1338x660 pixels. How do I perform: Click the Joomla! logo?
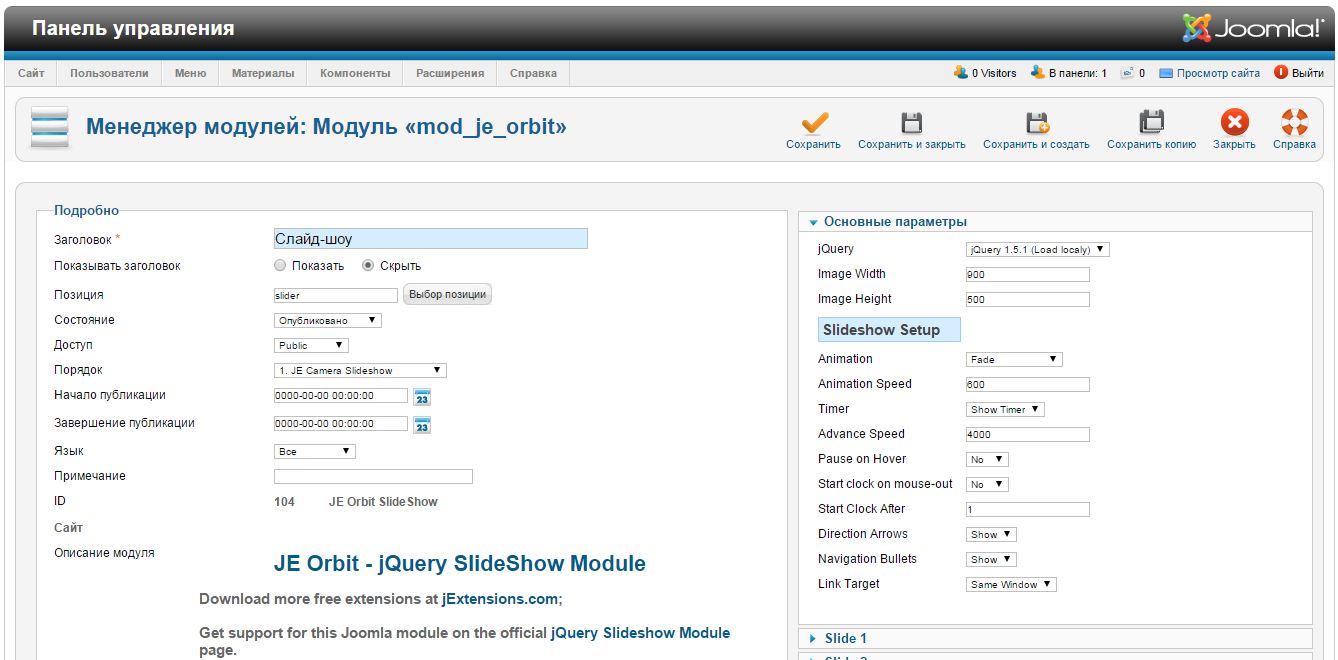point(1253,28)
